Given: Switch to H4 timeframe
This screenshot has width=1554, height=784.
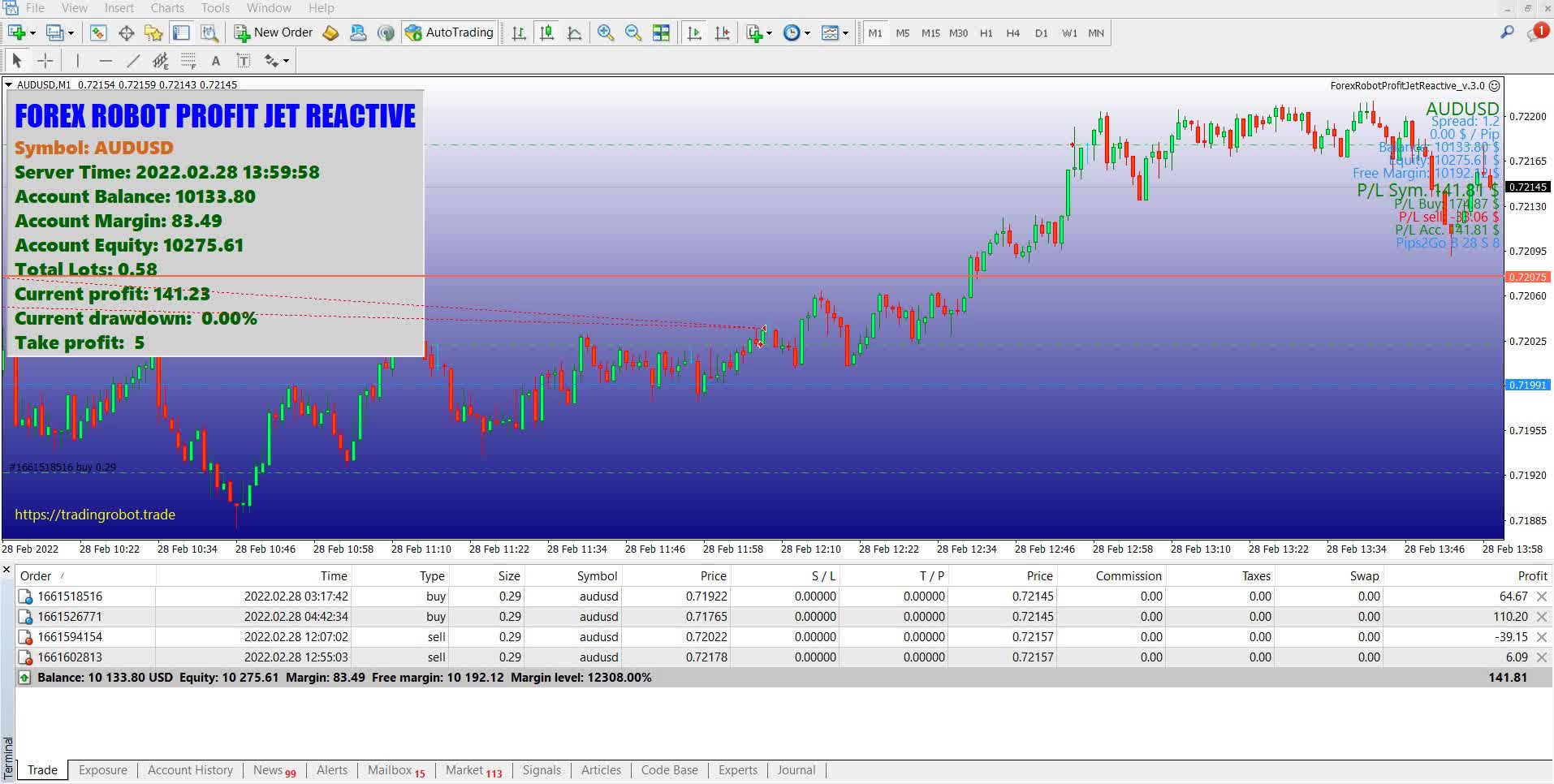Looking at the screenshot, I should coord(1012,33).
